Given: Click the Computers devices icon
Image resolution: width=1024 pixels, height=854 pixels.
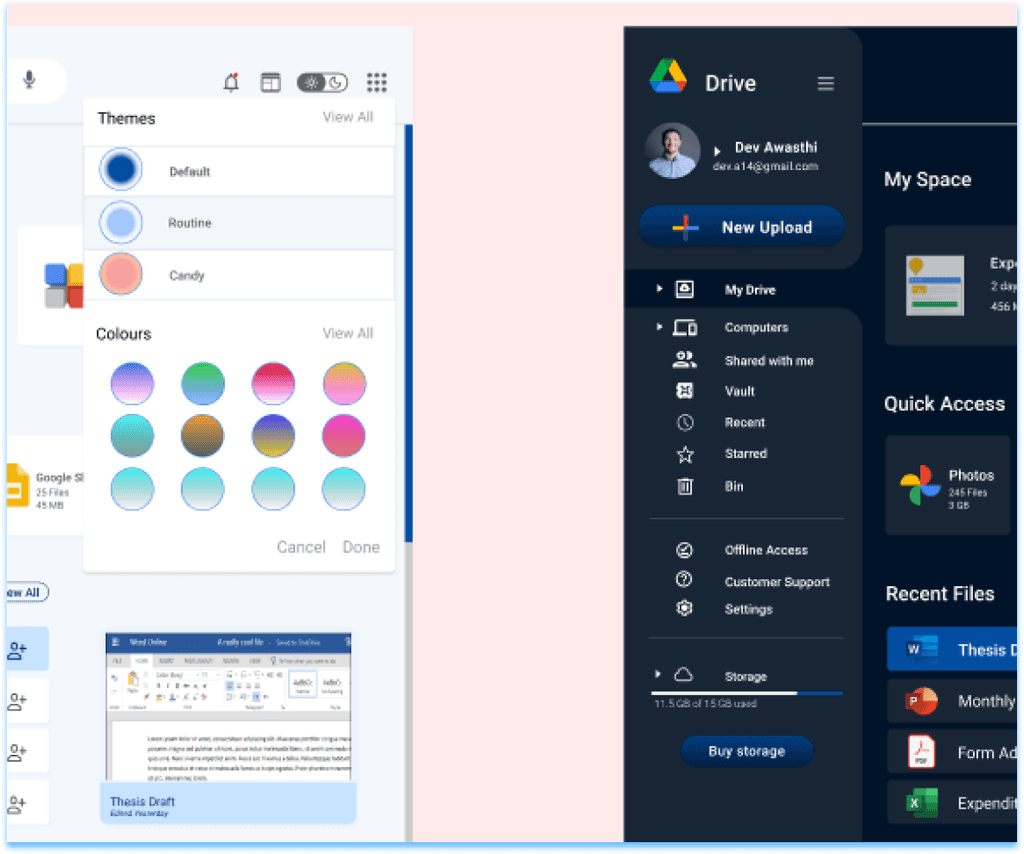Looking at the screenshot, I should (x=685, y=327).
